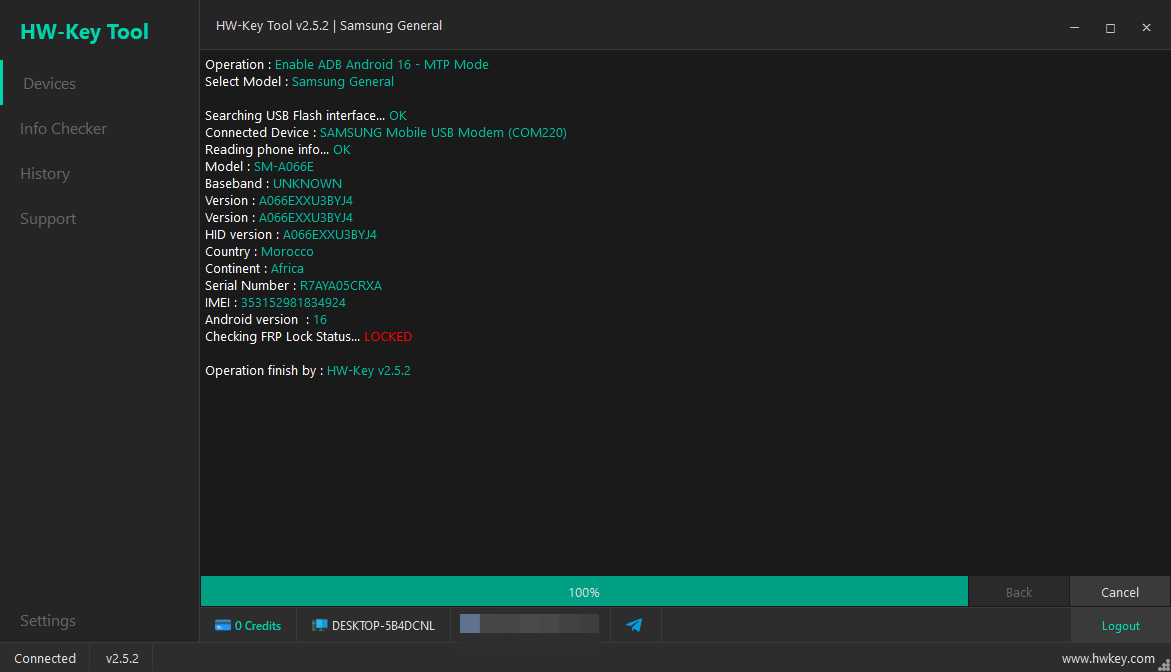Click the HW-Key Tool logo
This screenshot has height=672, width=1171.
point(84,31)
